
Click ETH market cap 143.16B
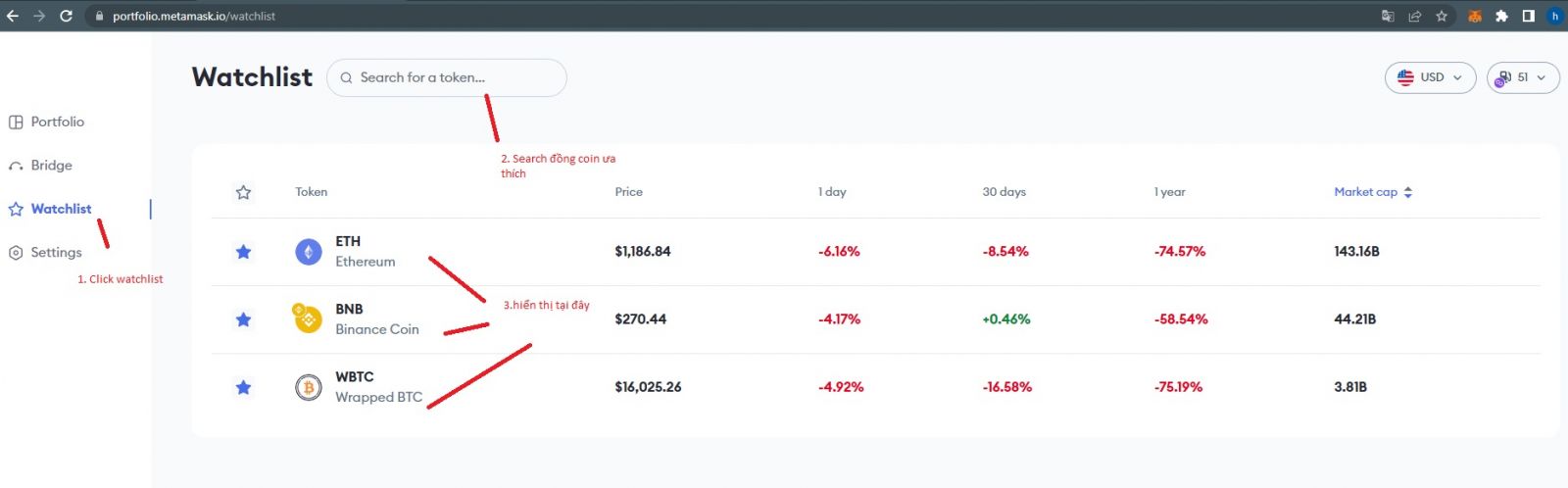(x=1356, y=252)
